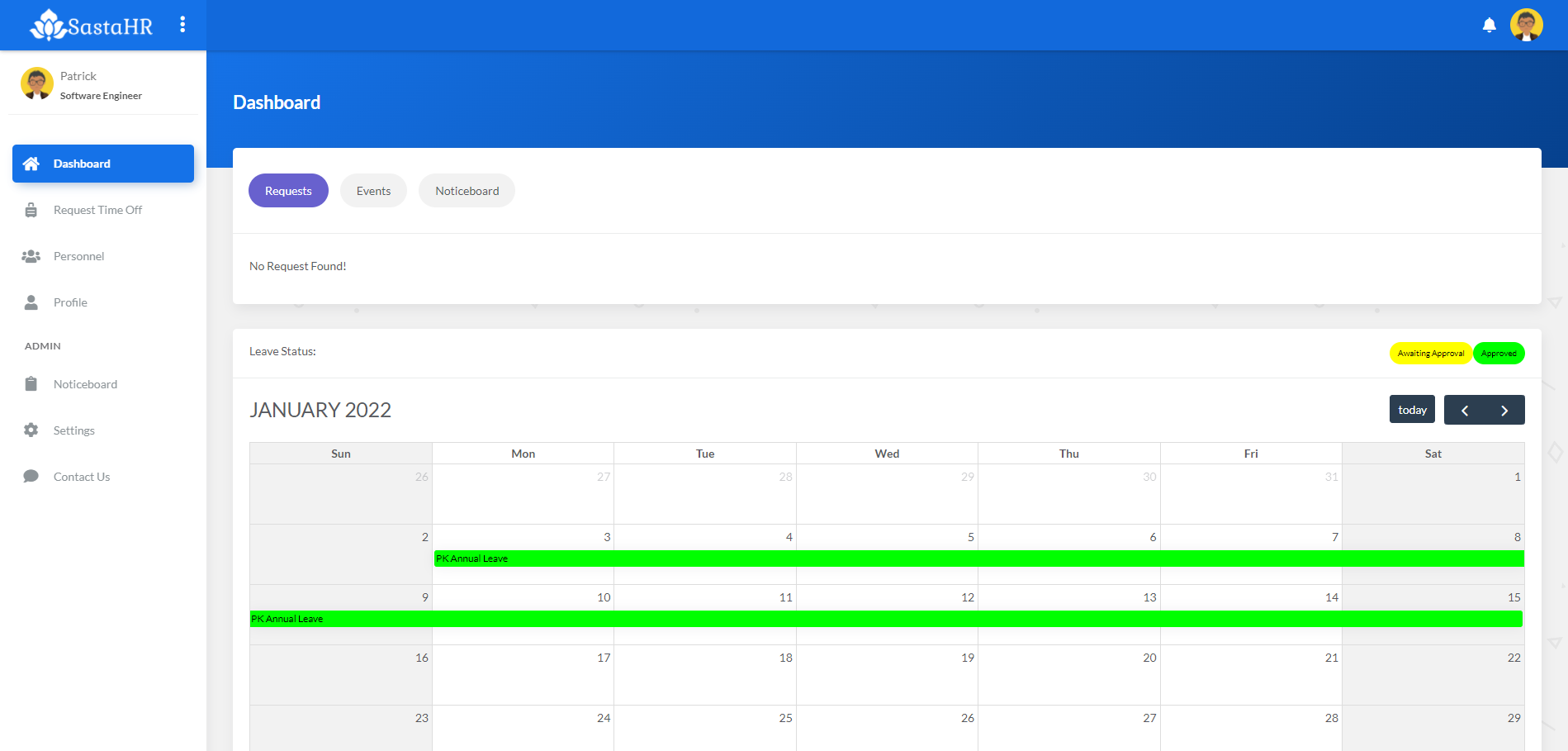Viewport: 1568px width, 751px height.
Task: Click the Profile person icon
Action: click(31, 302)
